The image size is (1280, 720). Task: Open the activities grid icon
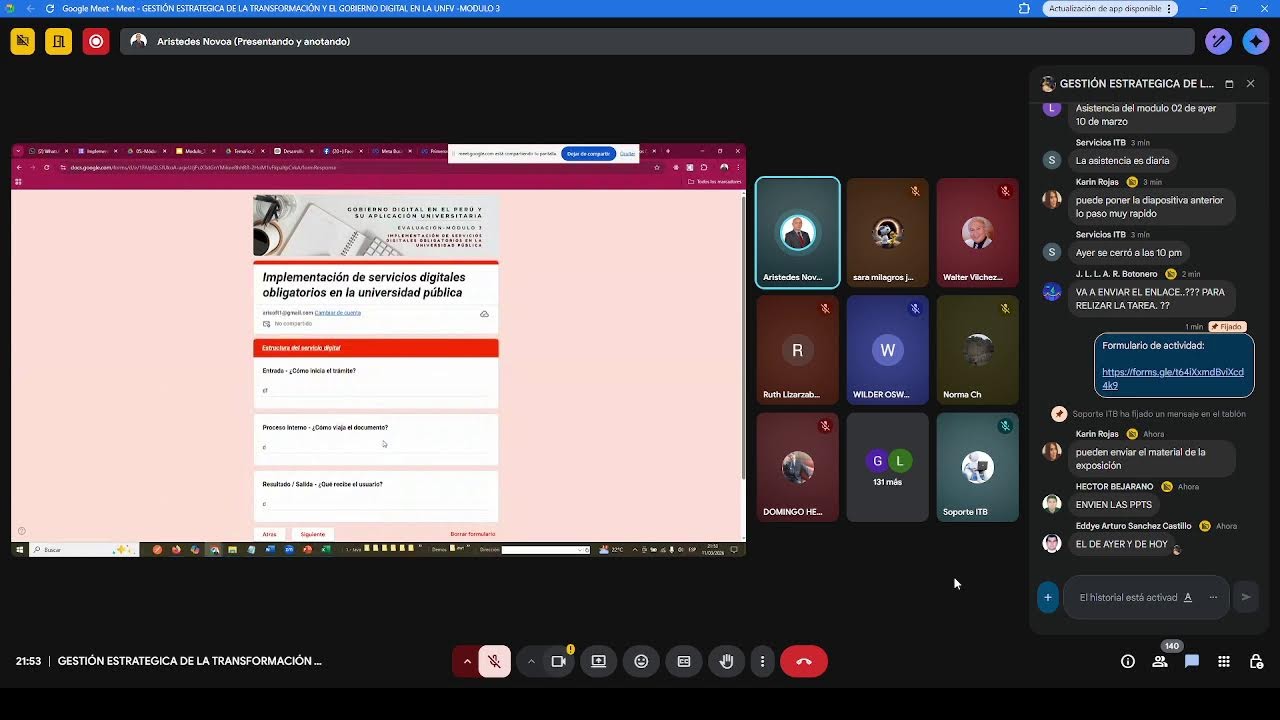1224,661
